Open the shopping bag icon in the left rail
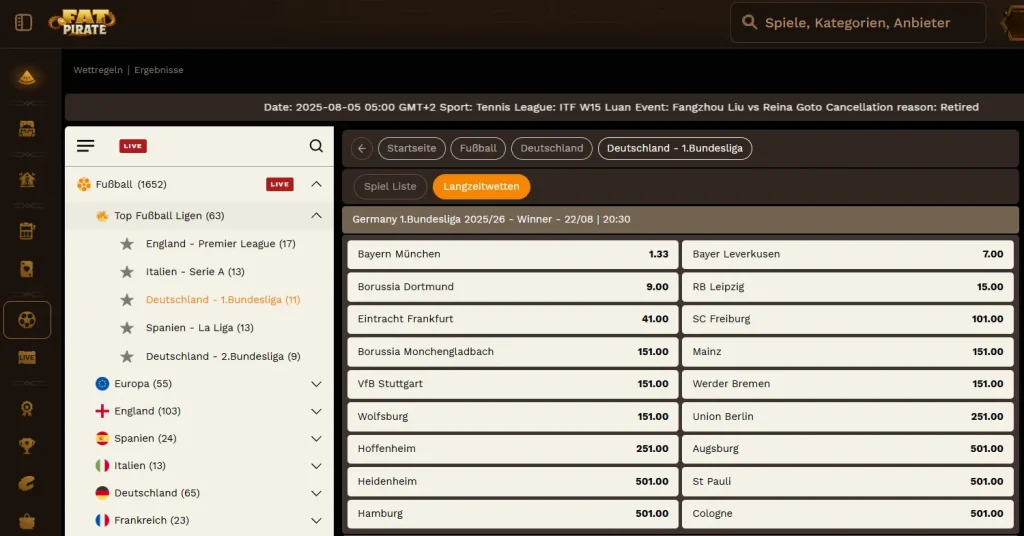The image size is (1024, 536). coord(27,521)
